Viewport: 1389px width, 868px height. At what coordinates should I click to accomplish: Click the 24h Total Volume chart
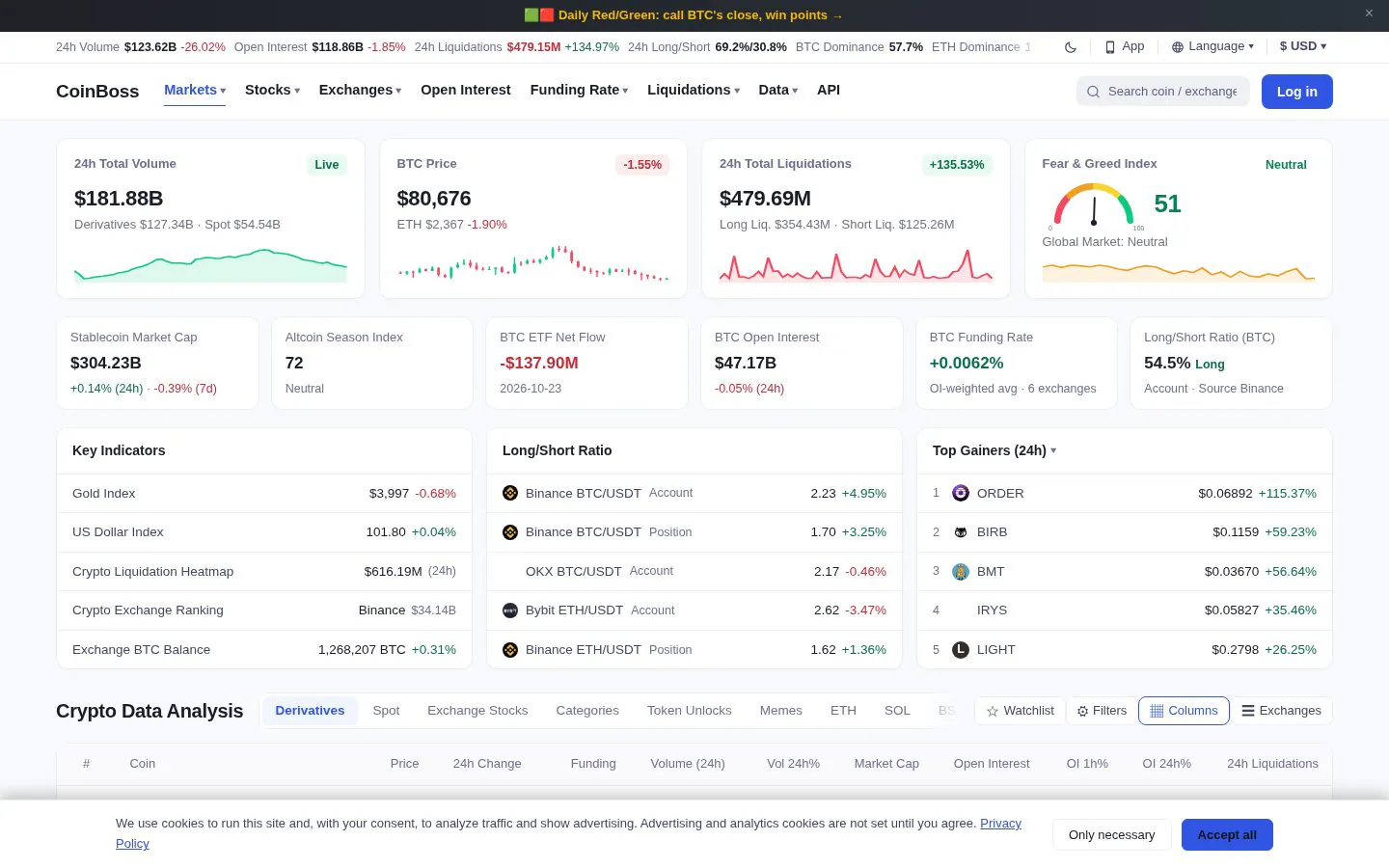pos(210,265)
